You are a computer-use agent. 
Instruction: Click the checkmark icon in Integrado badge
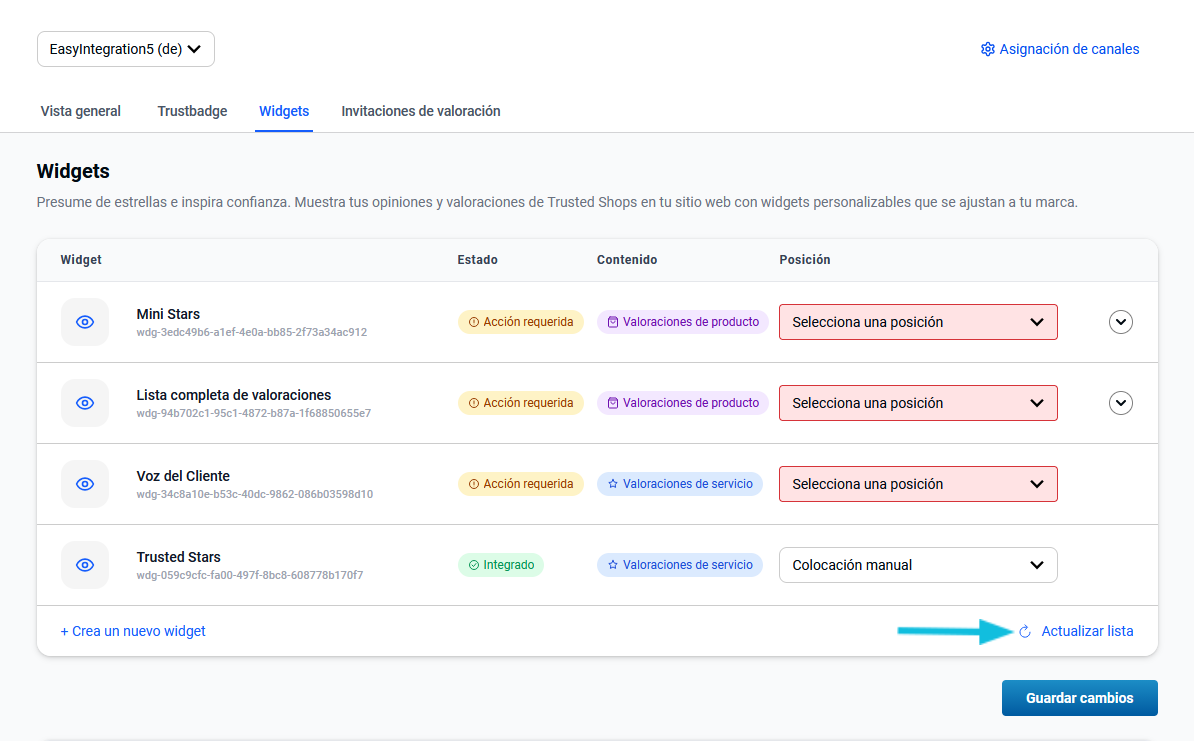click(473, 565)
